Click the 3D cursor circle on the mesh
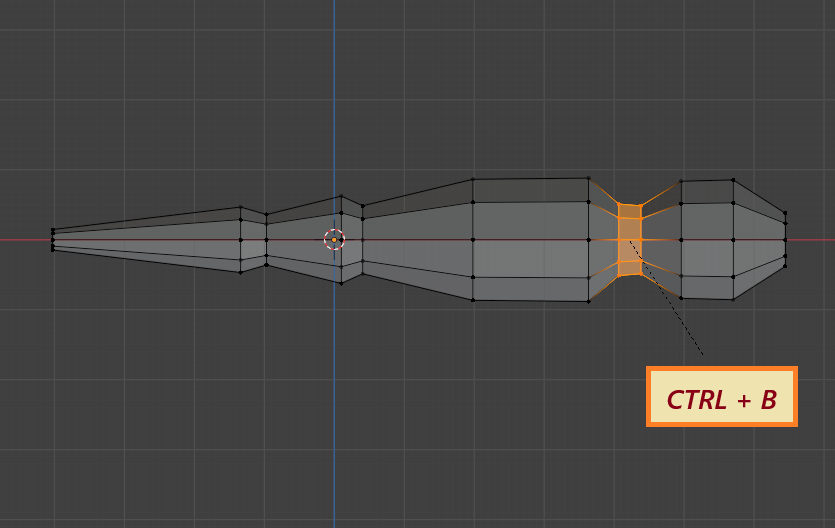835x528 pixels. coord(334,240)
